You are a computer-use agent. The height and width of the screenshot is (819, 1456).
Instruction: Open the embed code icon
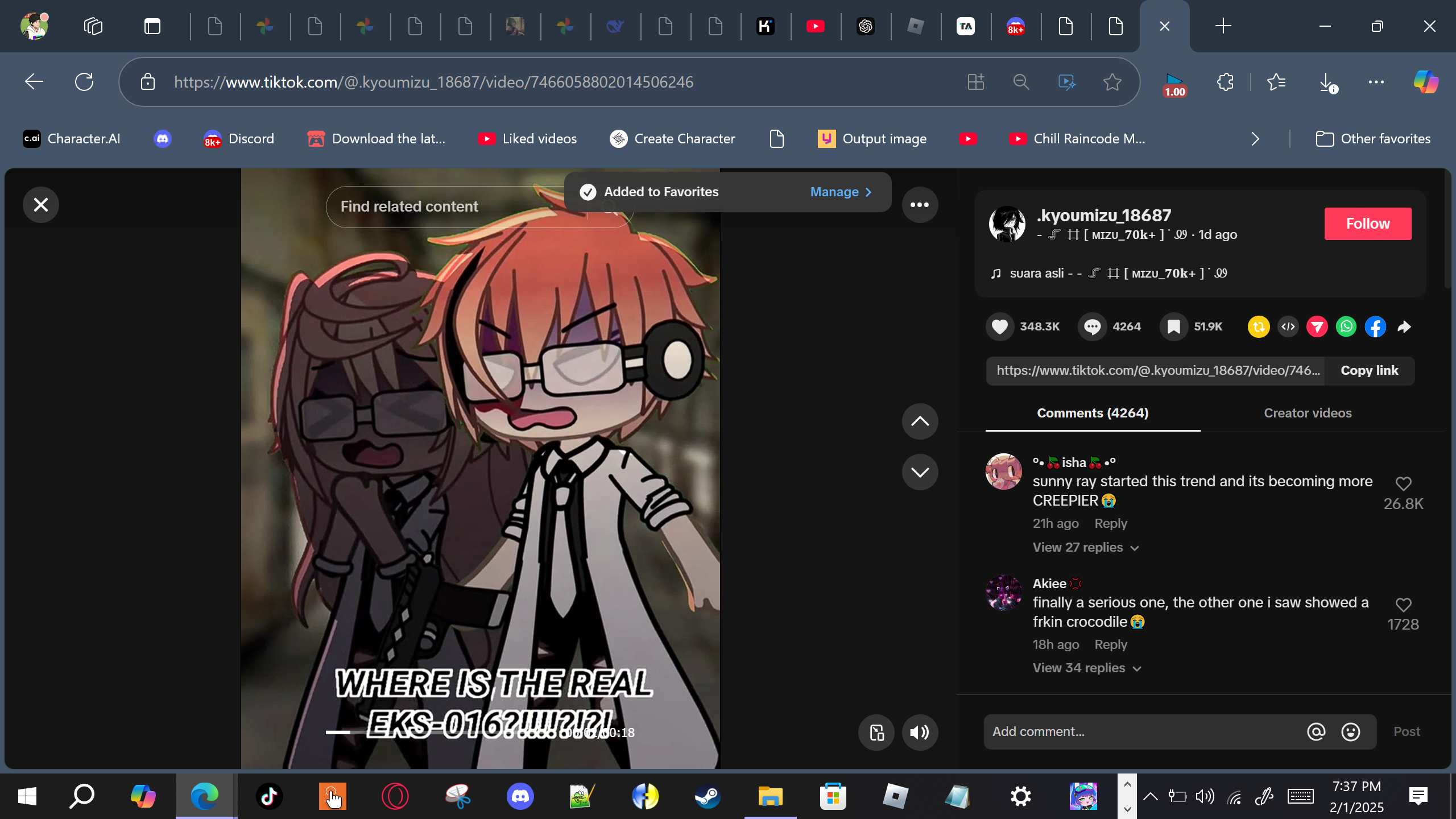[1288, 326]
